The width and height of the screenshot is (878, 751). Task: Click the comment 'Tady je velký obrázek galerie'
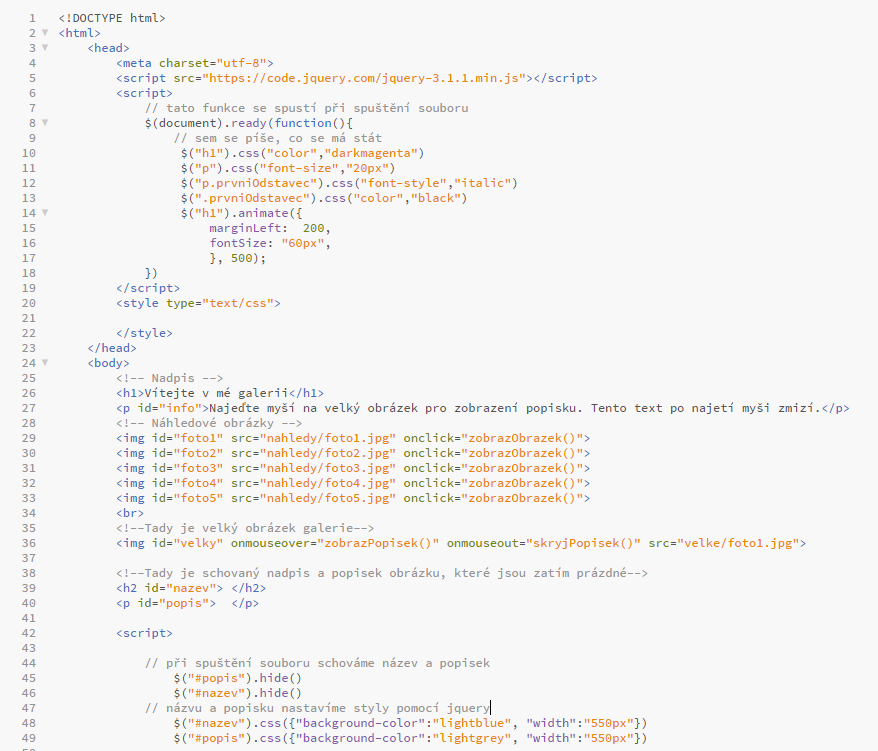coord(245,528)
